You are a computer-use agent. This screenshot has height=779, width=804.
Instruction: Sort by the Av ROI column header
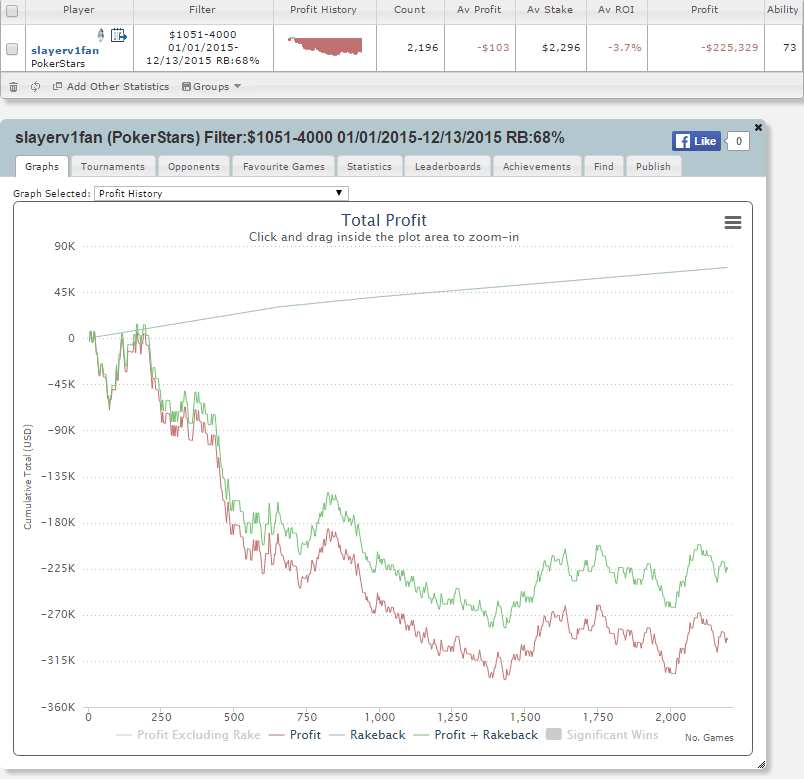[x=616, y=10]
